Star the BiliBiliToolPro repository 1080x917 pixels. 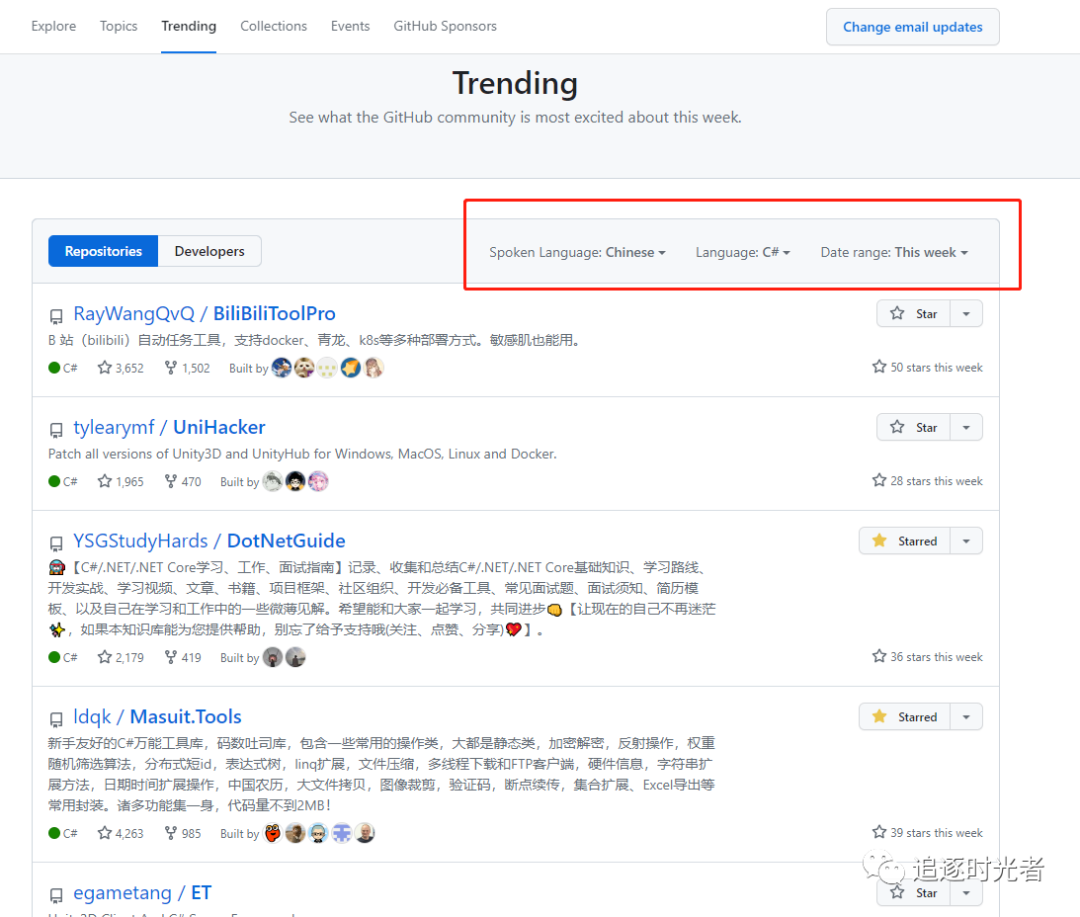(913, 313)
